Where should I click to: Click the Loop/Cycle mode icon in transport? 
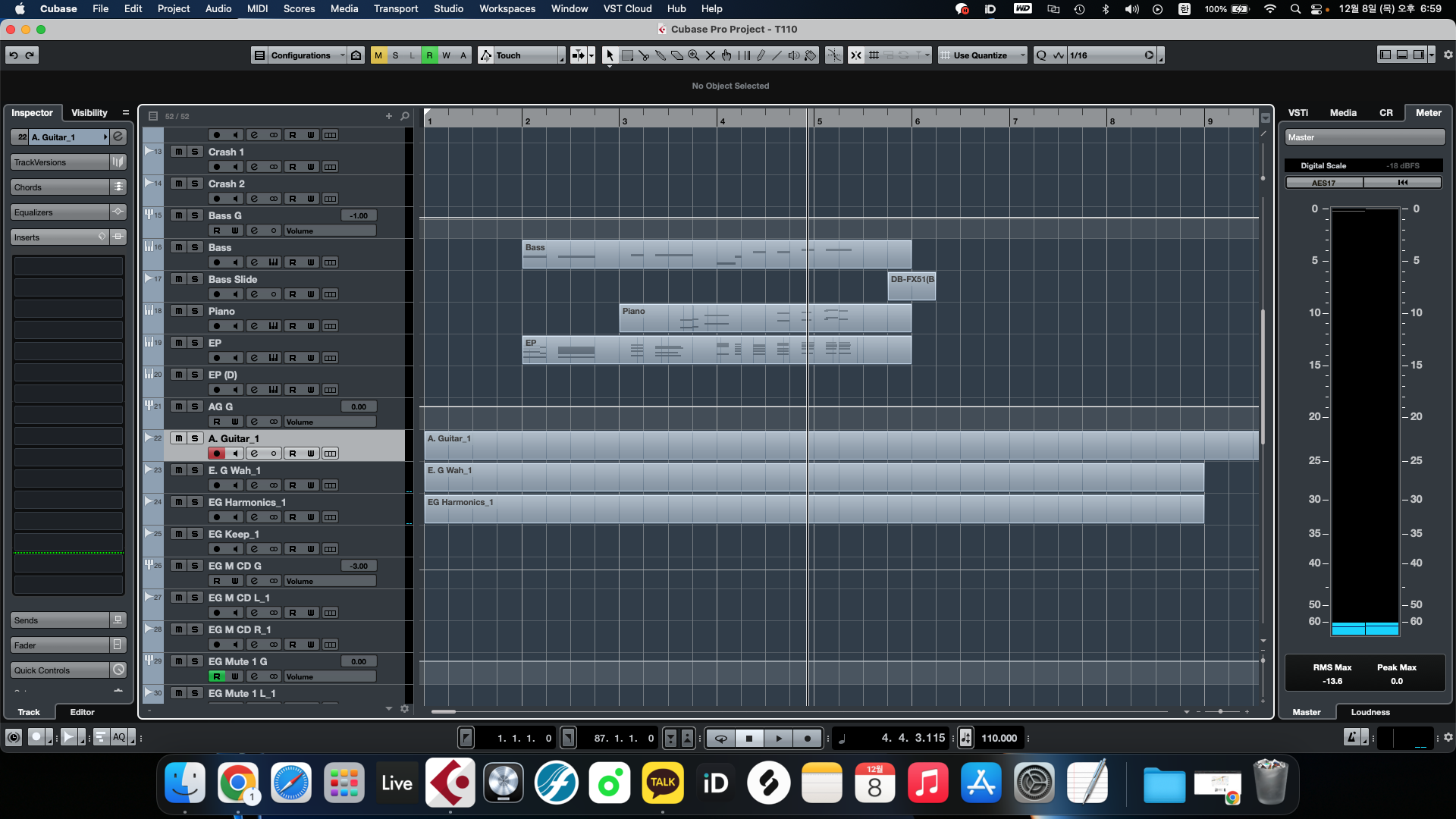click(x=720, y=738)
